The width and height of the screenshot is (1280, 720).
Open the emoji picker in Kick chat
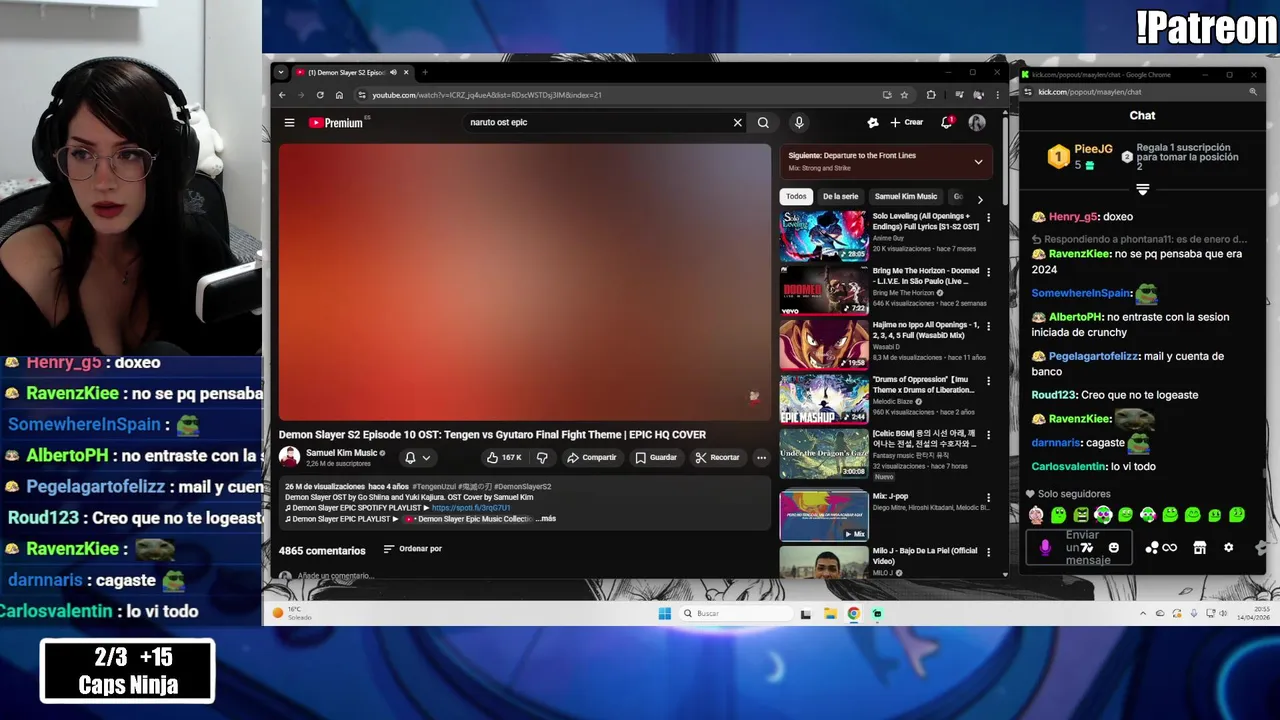tap(1113, 548)
